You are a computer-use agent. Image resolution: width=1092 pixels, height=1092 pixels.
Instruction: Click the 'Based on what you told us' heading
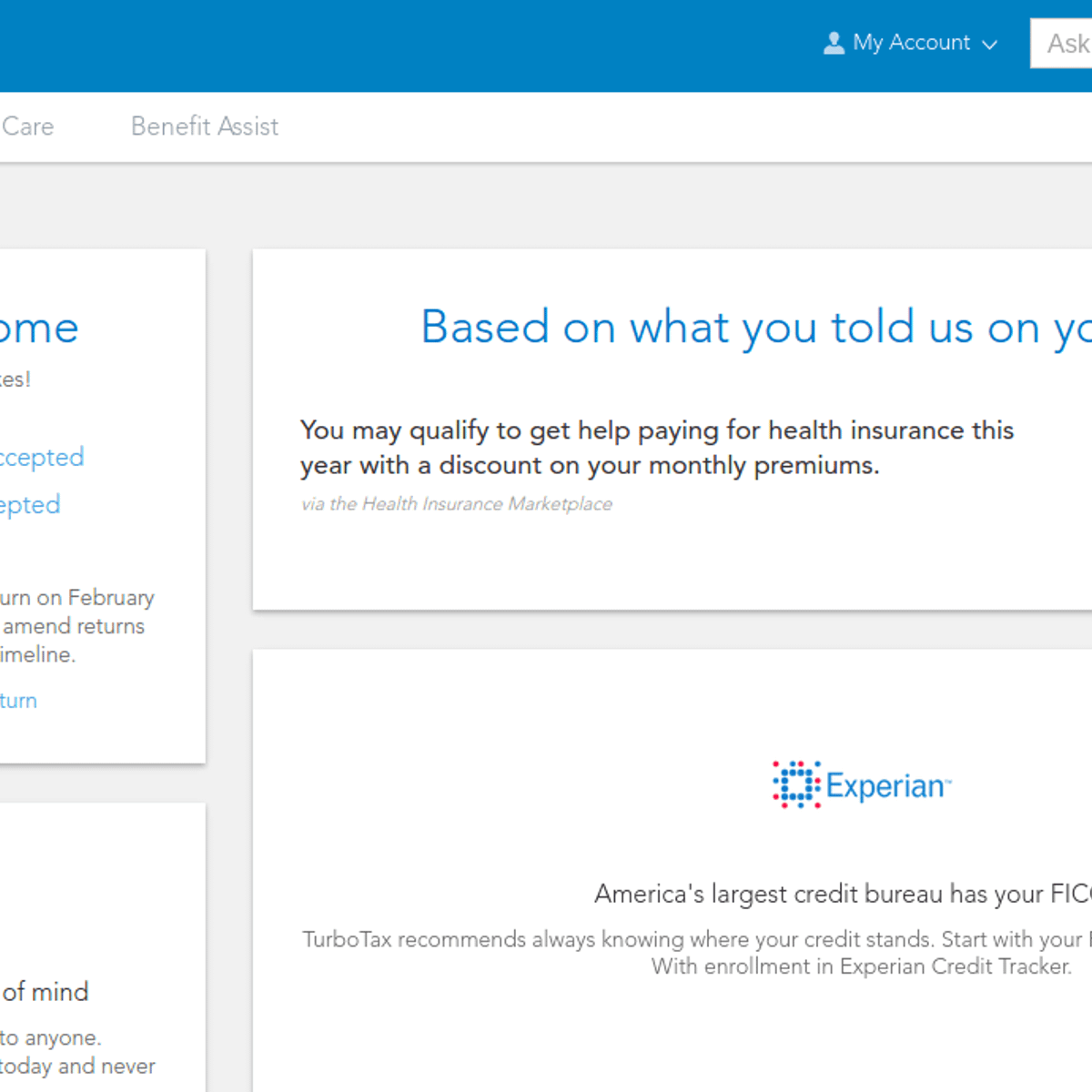pos(756,328)
